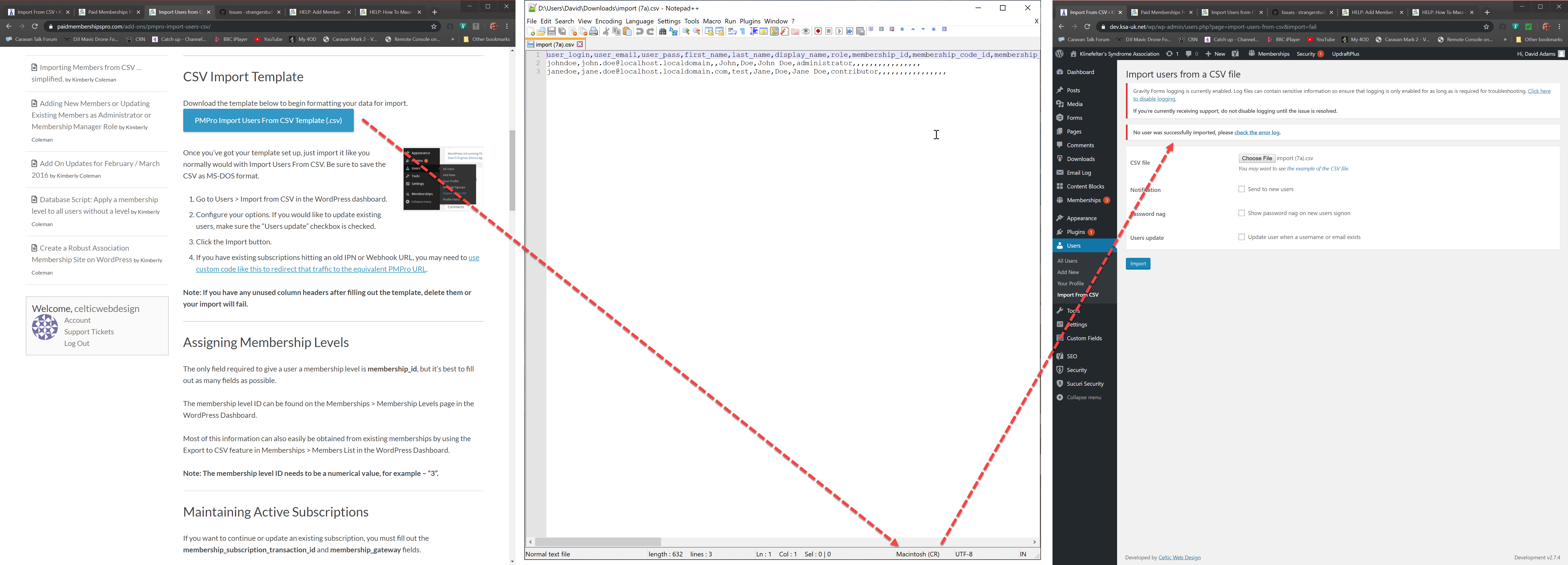Download PMPro Import CSV Template button
This screenshot has height=565, width=1568.
coord(268,121)
